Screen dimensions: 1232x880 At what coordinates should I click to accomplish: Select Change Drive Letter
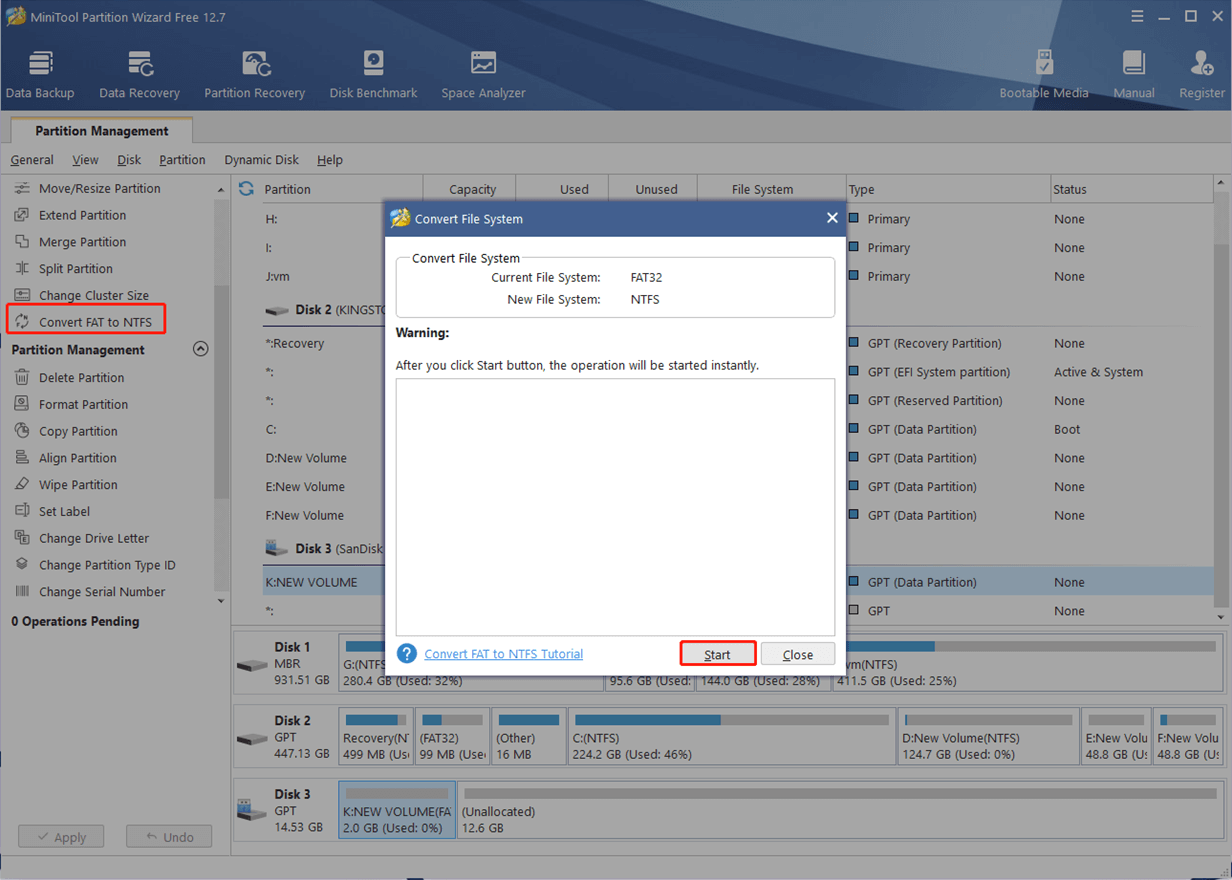[94, 538]
